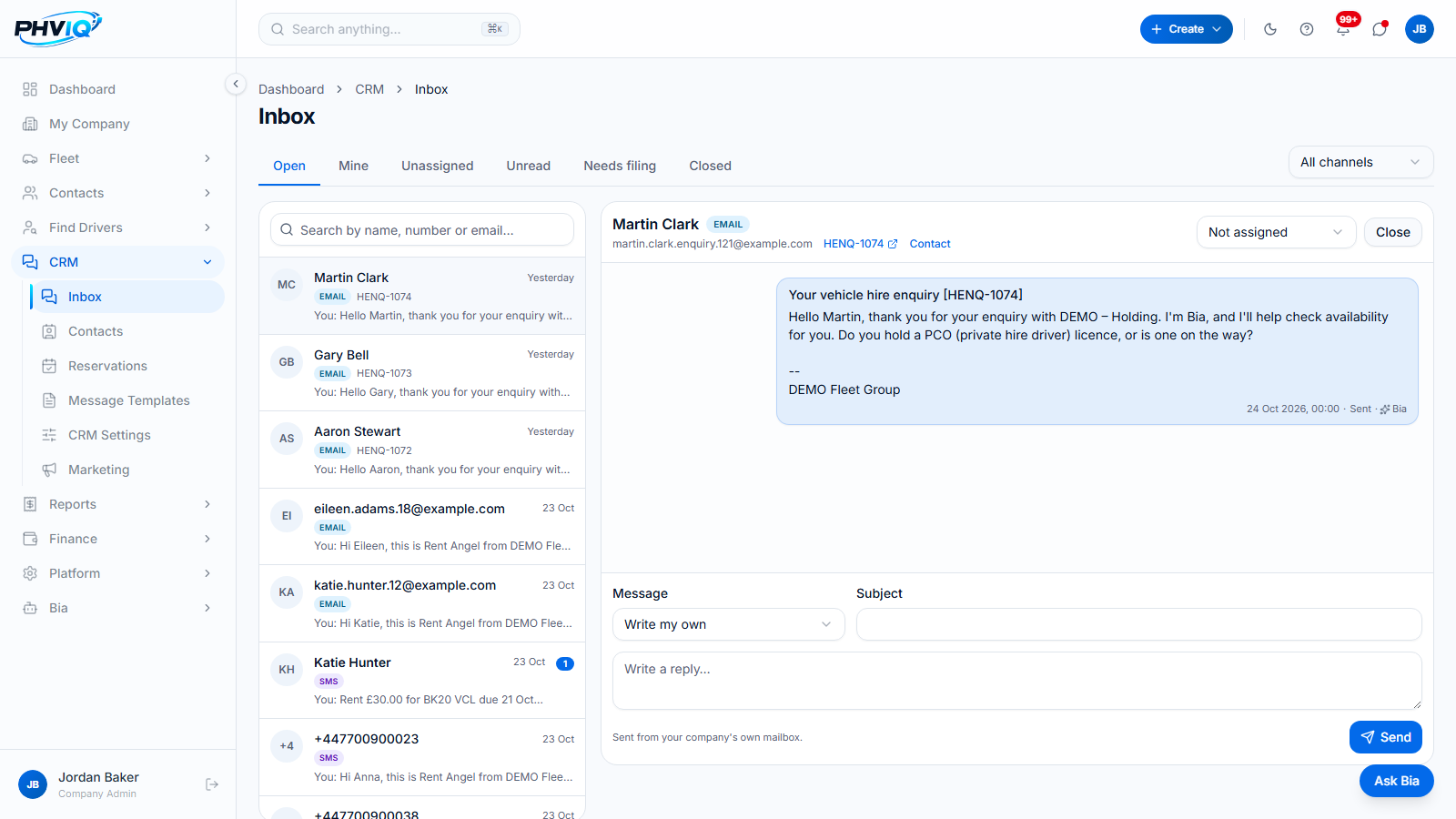Image resolution: width=1456 pixels, height=819 pixels.
Task: Collapse the sidebar with the arrow button
Action: pos(236,84)
